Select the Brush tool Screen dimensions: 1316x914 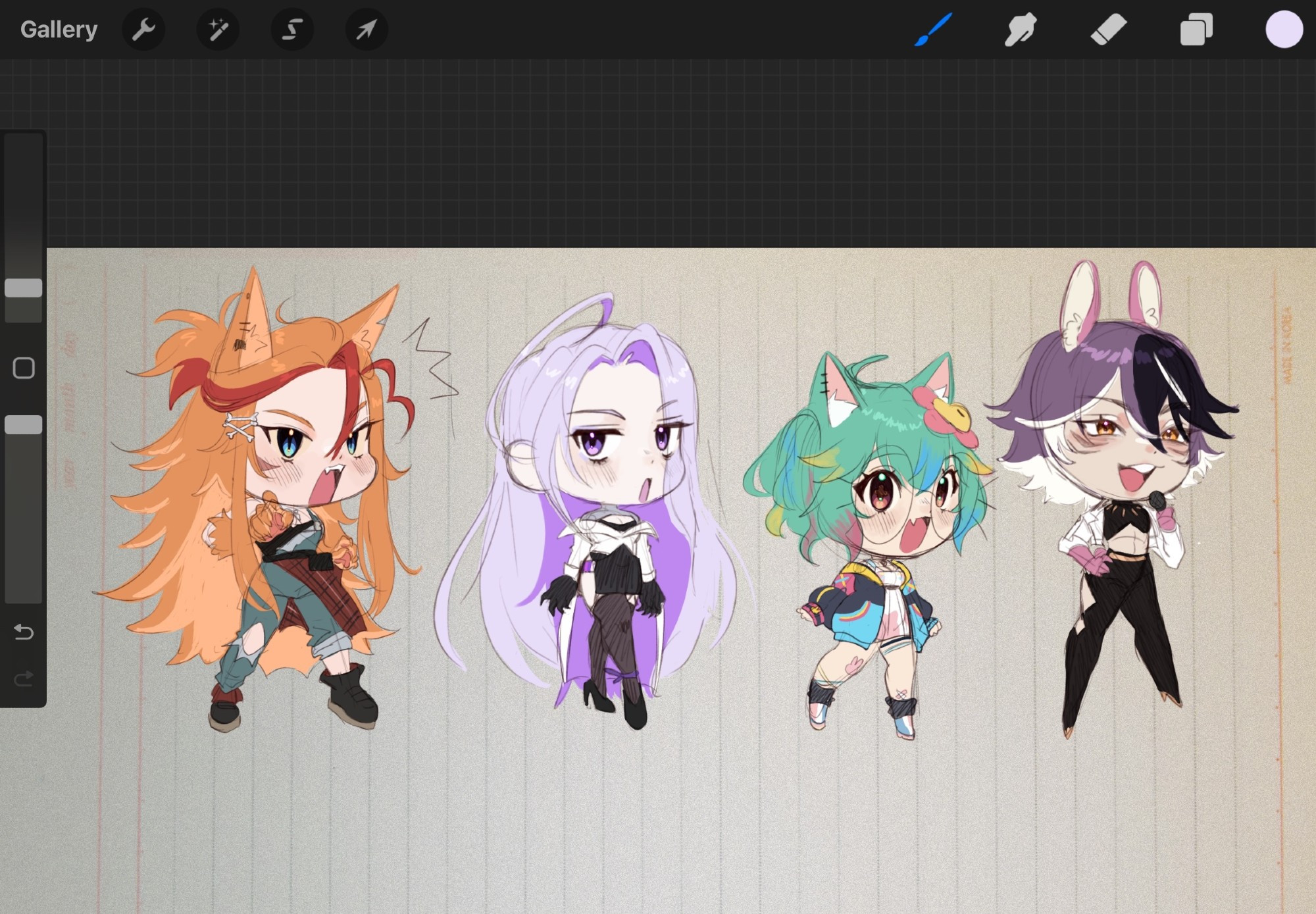coord(933,30)
